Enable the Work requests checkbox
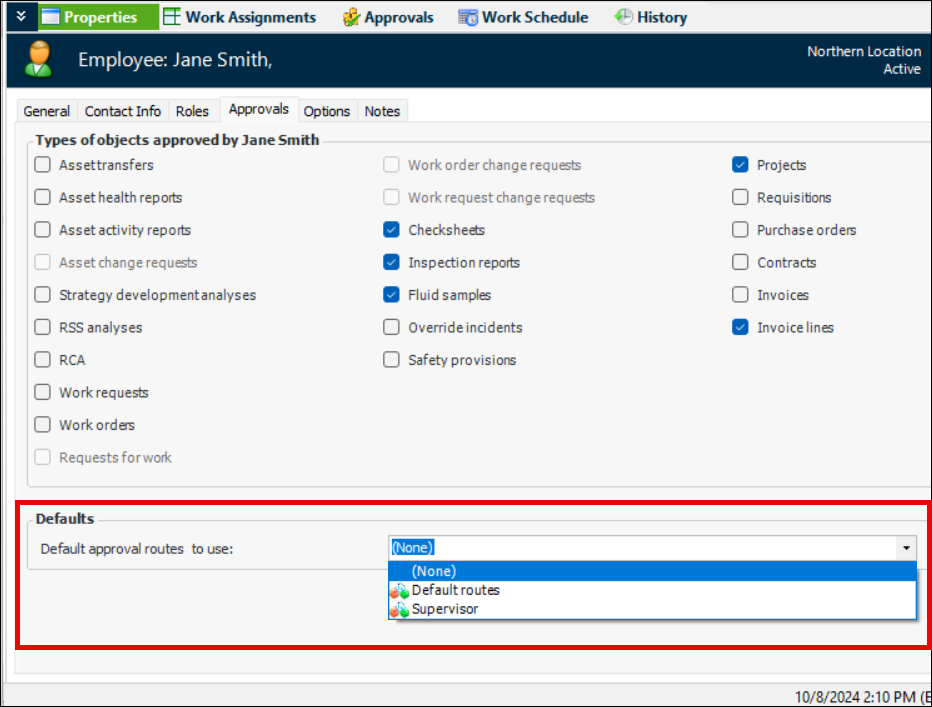 click(42, 392)
